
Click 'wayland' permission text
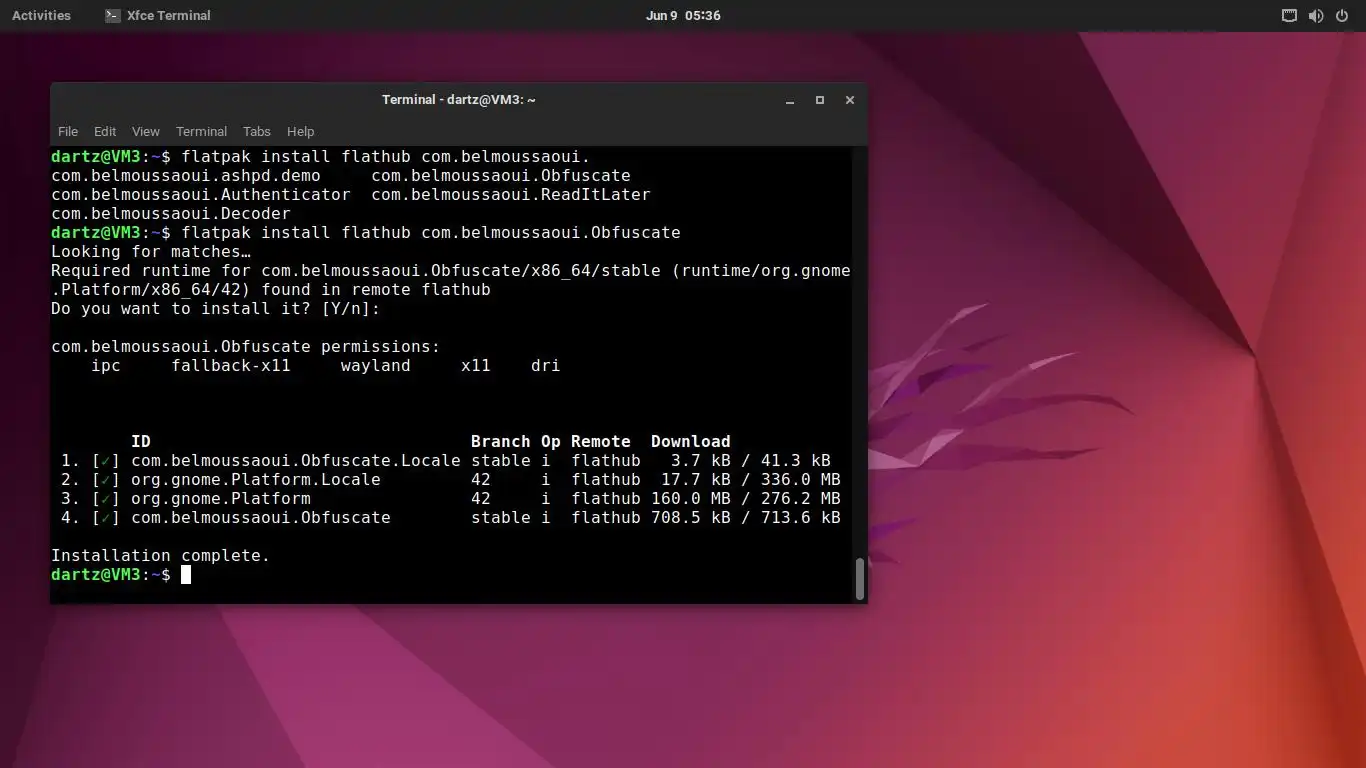[376, 366]
